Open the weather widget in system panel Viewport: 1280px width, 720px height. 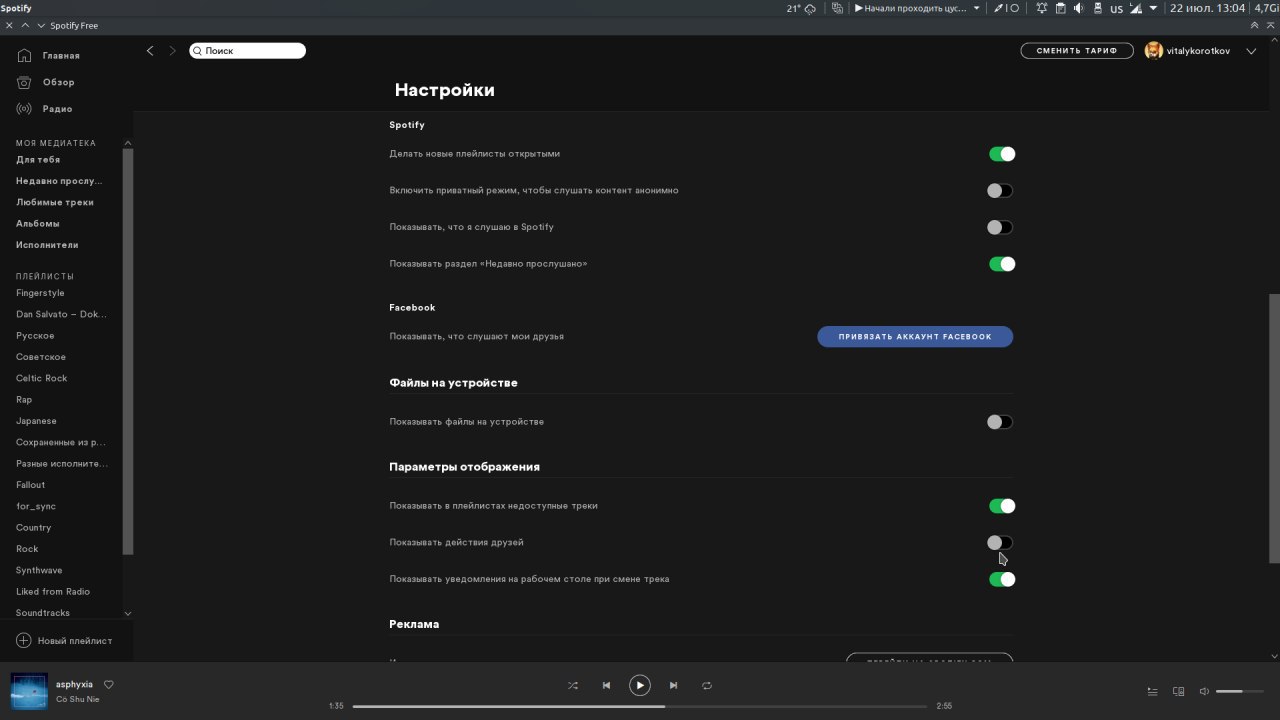801,8
